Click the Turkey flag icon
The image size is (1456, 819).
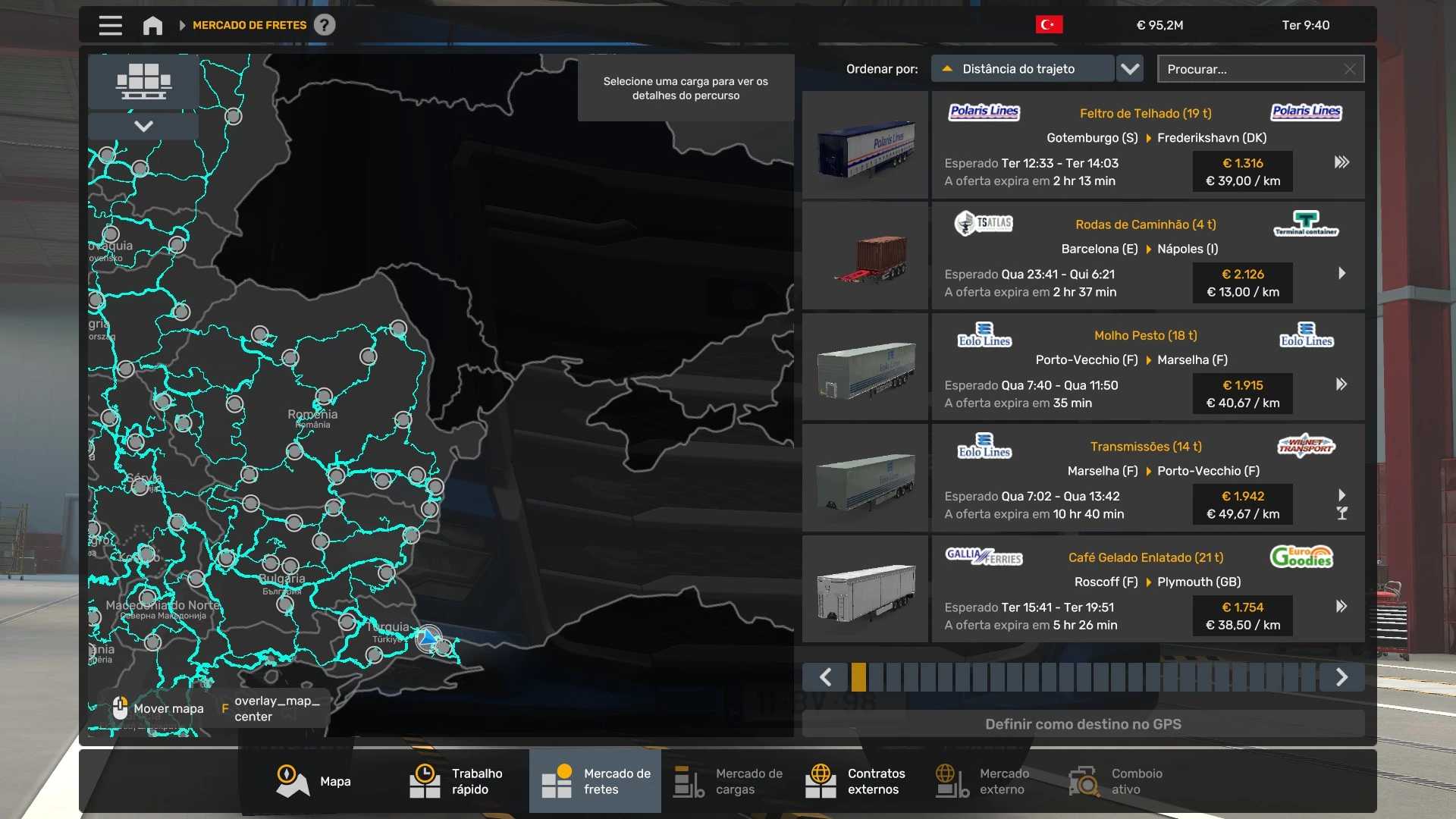coord(1049,25)
